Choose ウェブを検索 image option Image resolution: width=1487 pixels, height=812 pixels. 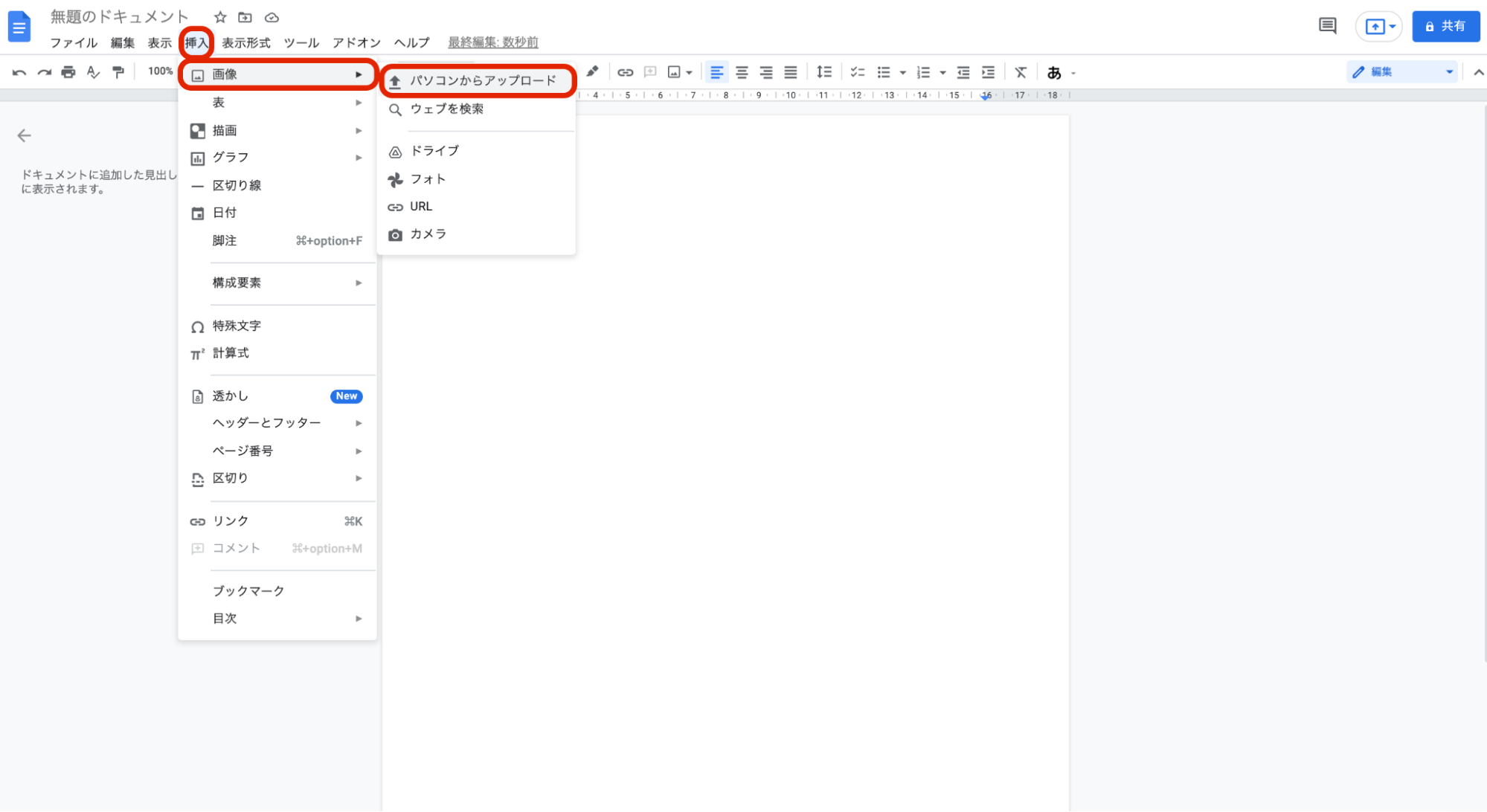pyautogui.click(x=476, y=109)
